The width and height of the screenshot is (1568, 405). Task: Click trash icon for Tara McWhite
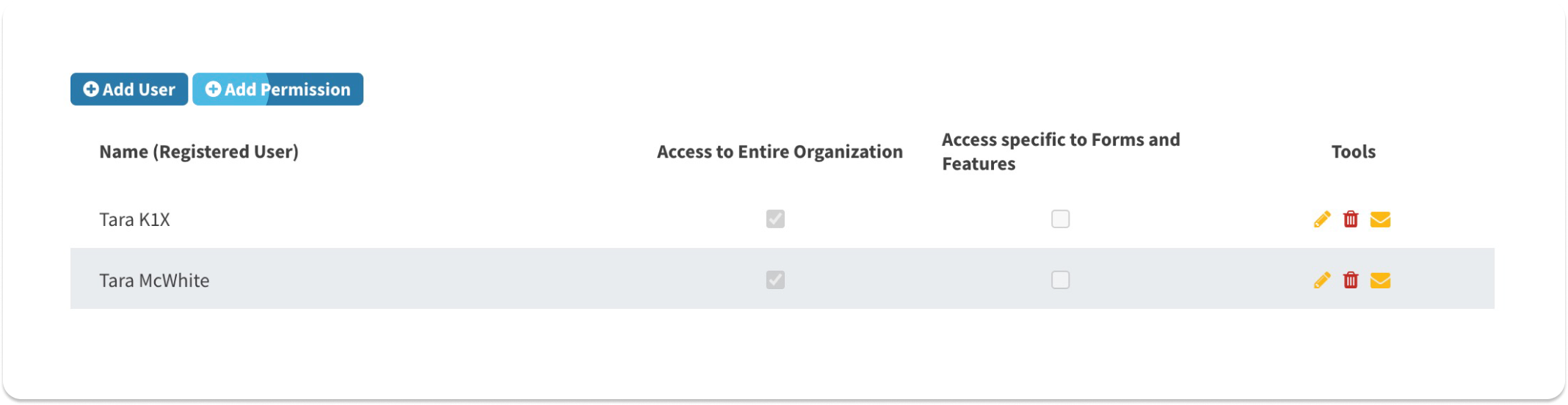[x=1351, y=280]
